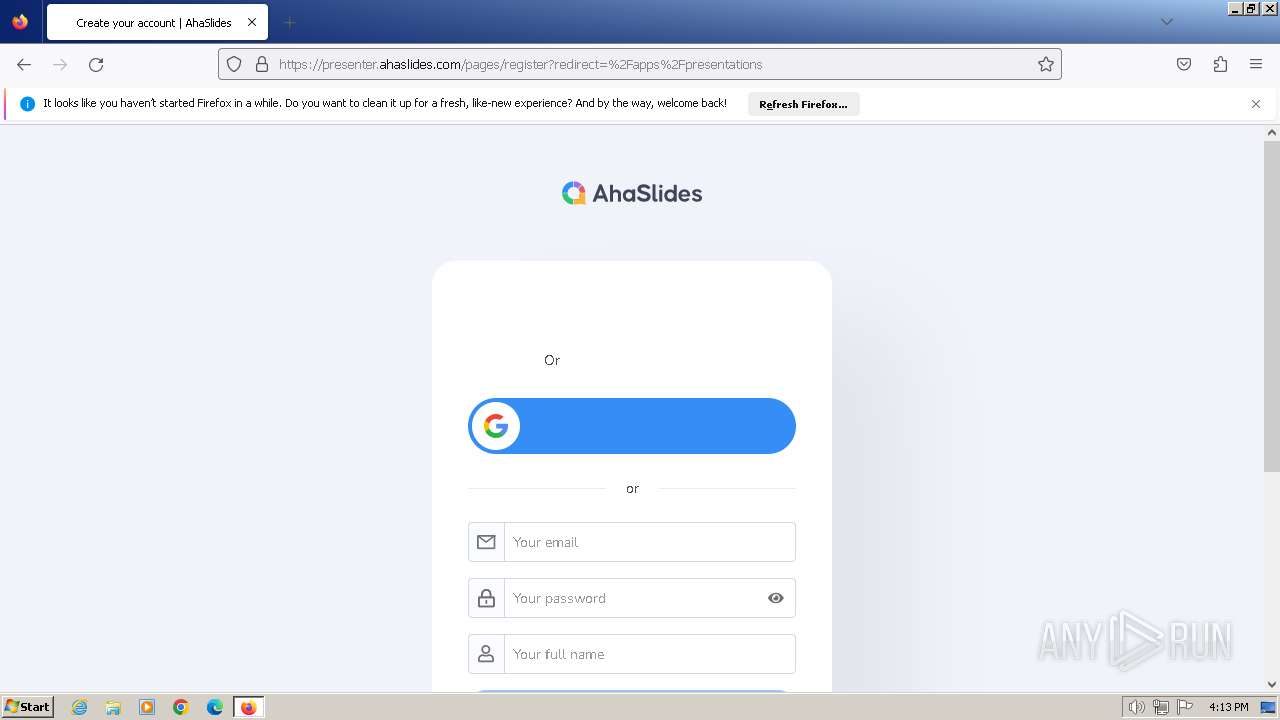This screenshot has width=1280, height=720.
Task: Dismiss the Firefox notification bar
Action: 1256,104
